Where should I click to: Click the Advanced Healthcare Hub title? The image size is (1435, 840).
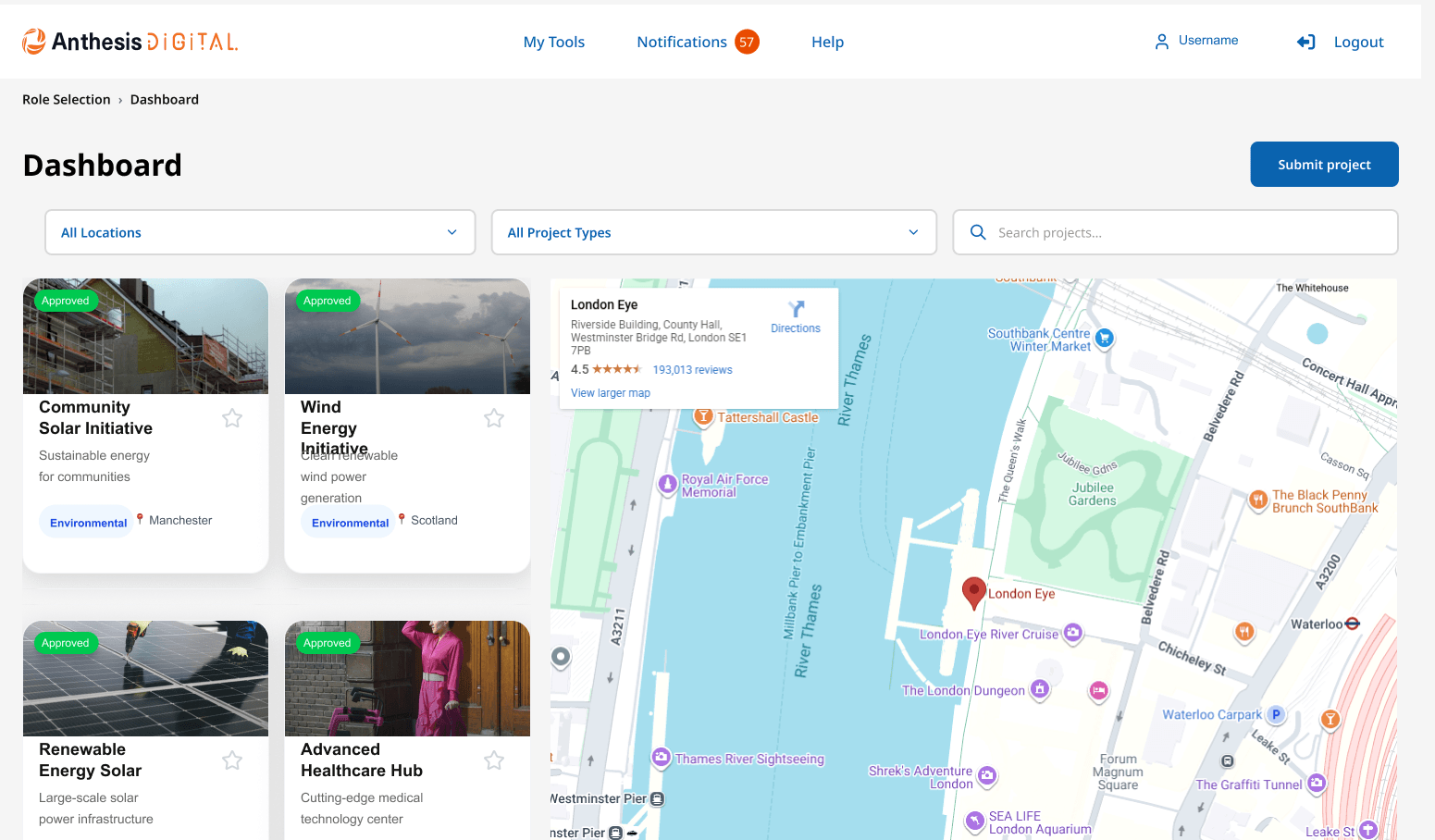(x=362, y=760)
